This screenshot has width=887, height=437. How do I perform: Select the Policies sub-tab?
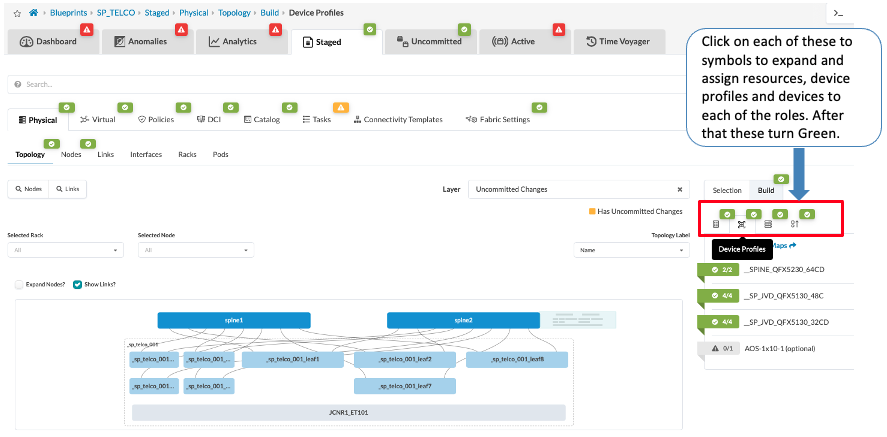tap(156, 120)
